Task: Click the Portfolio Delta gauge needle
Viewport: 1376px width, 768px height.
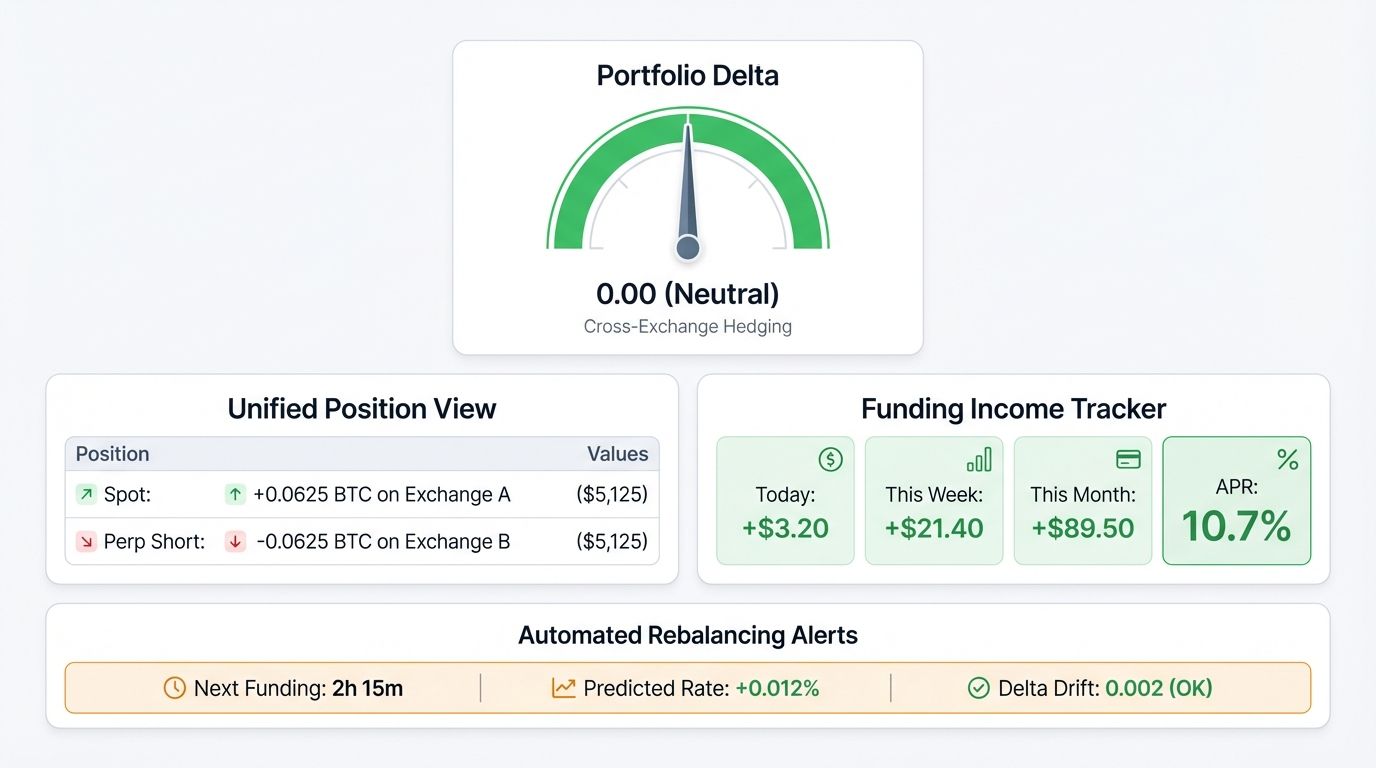Action: (x=688, y=190)
